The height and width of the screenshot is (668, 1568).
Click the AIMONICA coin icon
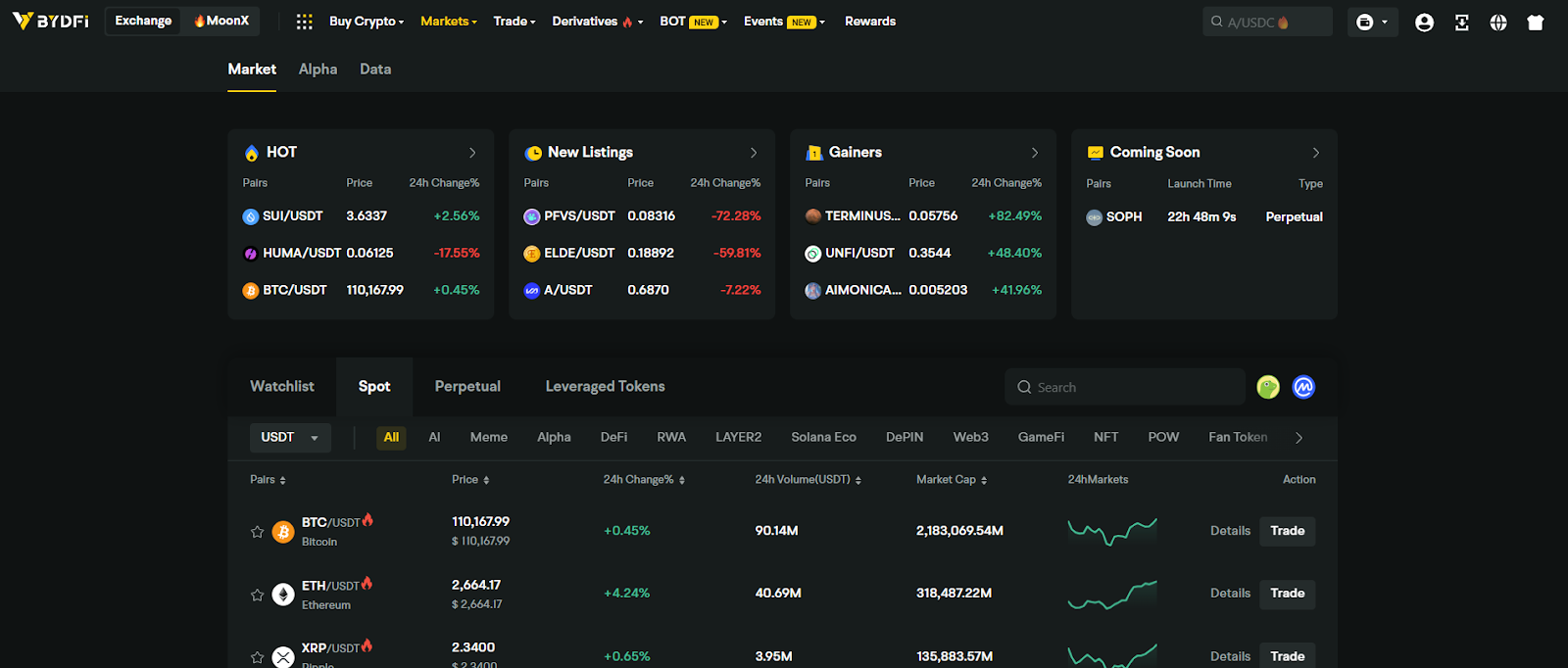click(813, 291)
